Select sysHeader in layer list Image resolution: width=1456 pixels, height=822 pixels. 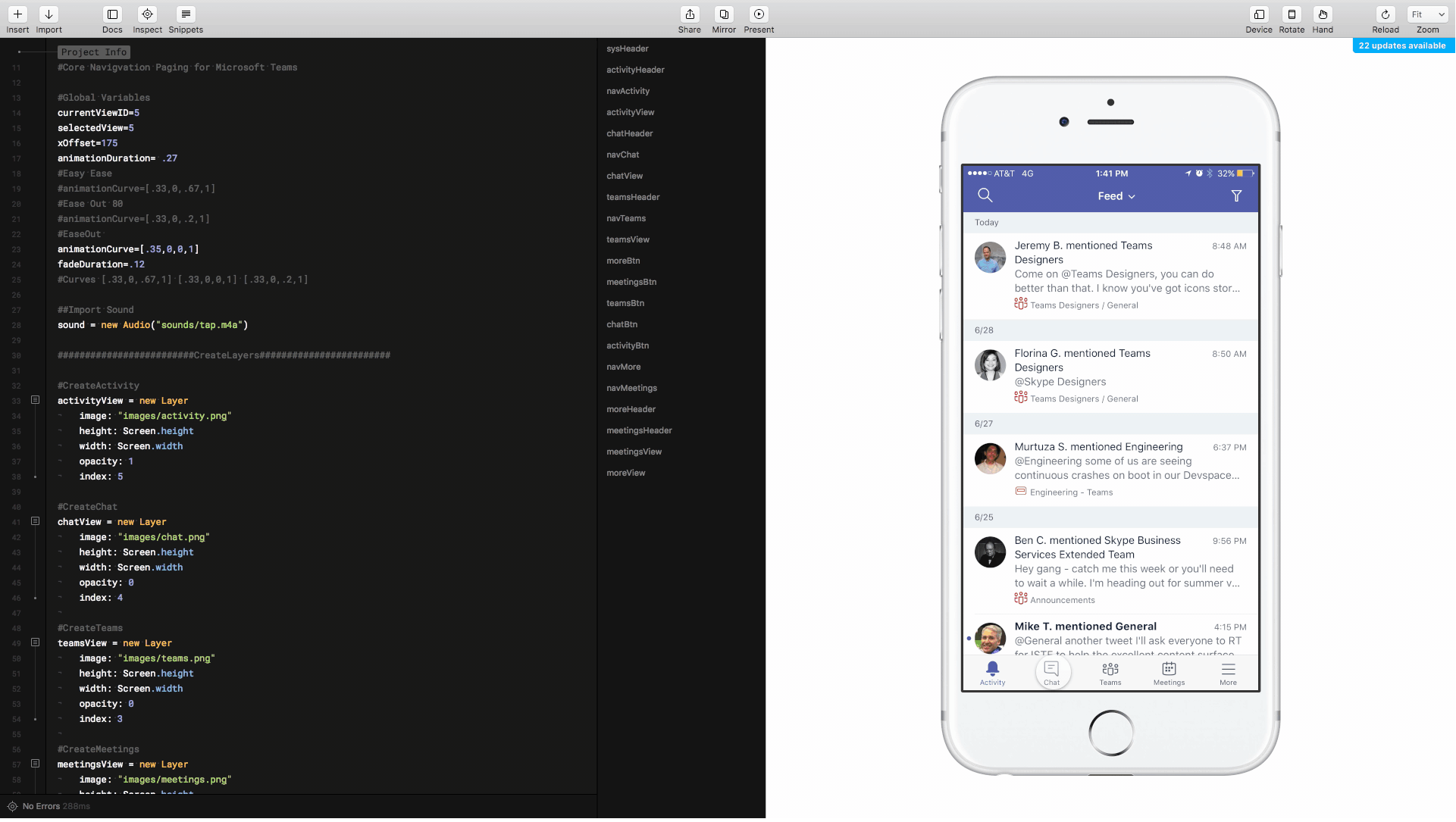point(628,48)
